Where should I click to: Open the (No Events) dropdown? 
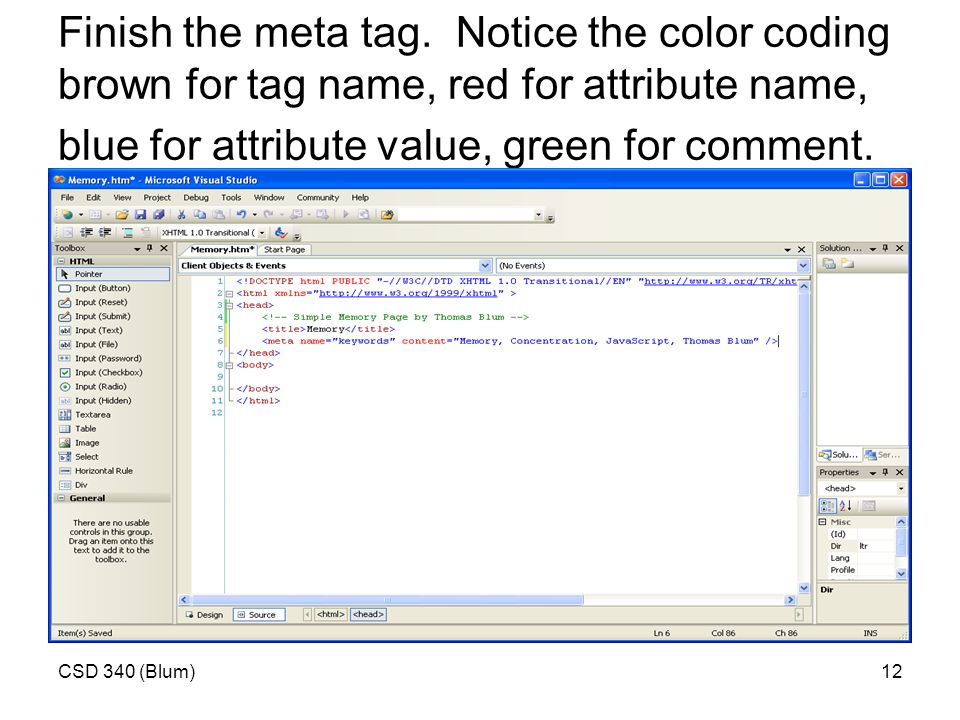pyautogui.click(x=803, y=266)
